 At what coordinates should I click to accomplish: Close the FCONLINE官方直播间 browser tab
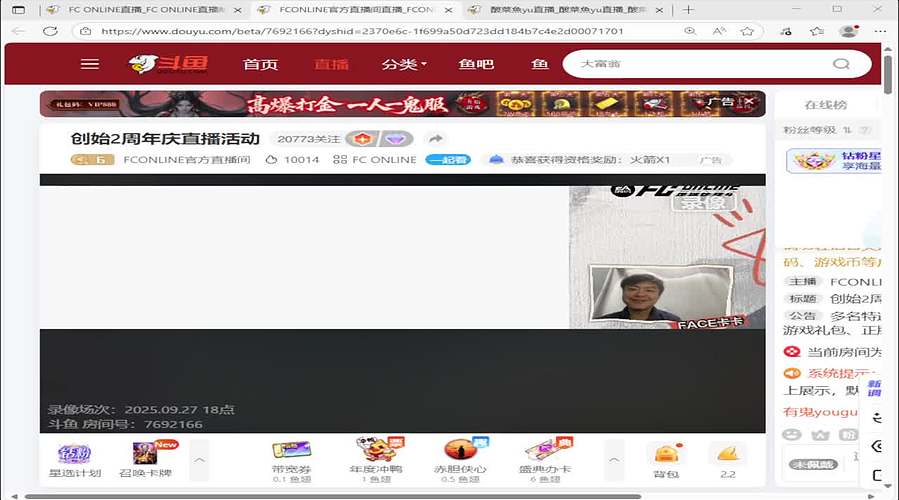(448, 10)
